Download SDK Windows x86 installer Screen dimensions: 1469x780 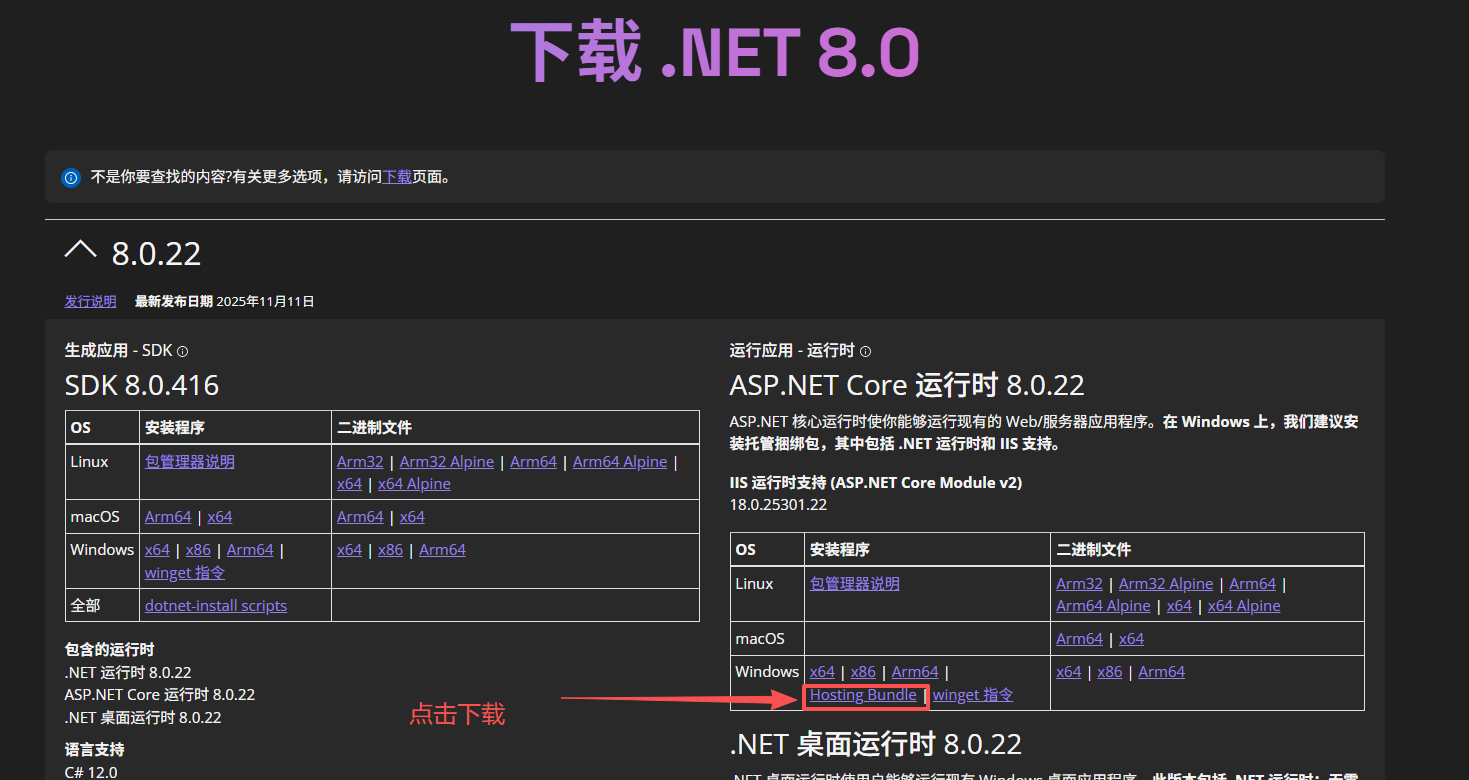click(198, 550)
